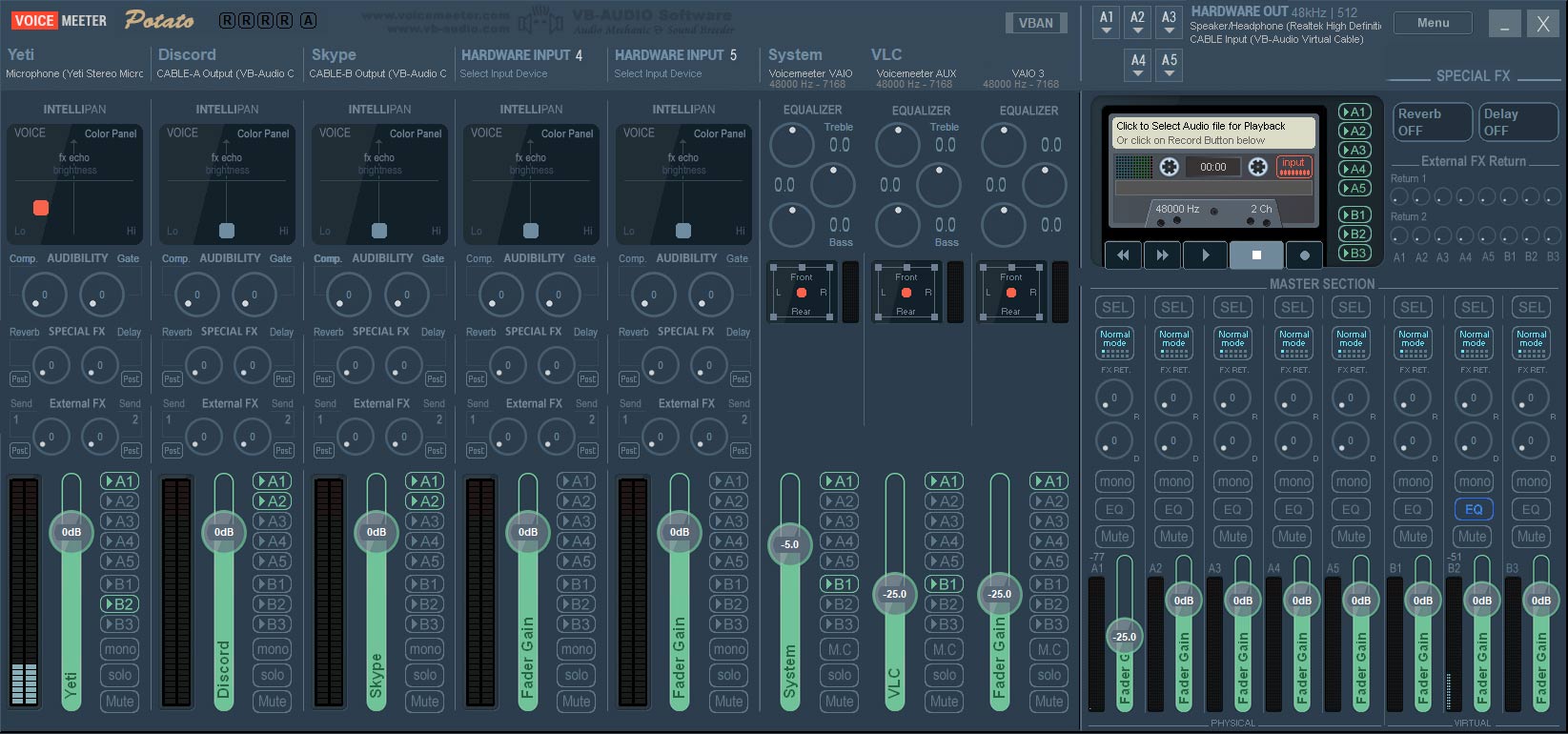1568x734 pixels.
Task: Toggle B3 routing on the Skype strip
Action: [425, 624]
